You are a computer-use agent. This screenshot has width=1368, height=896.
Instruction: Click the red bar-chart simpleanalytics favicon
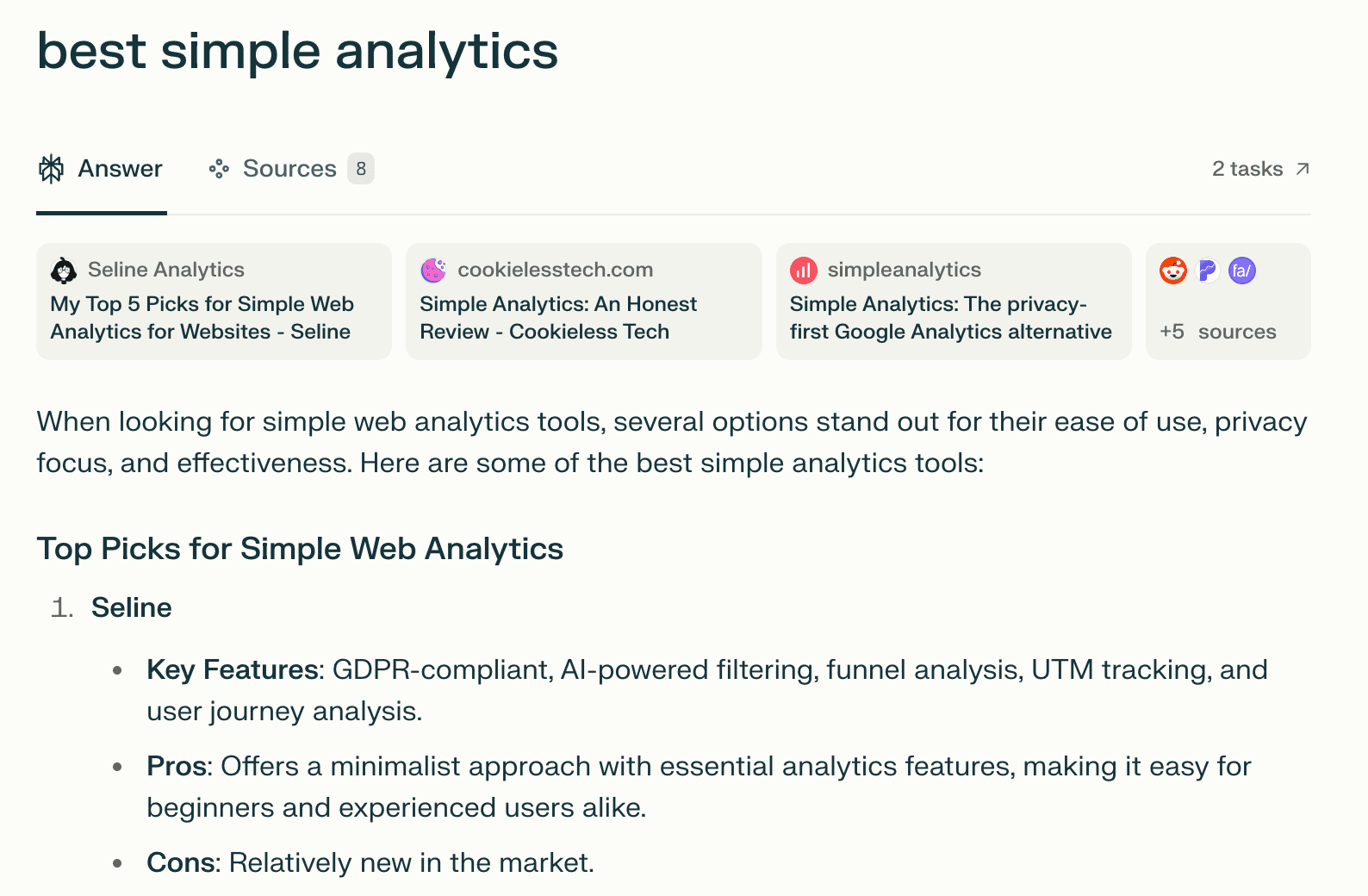803,270
